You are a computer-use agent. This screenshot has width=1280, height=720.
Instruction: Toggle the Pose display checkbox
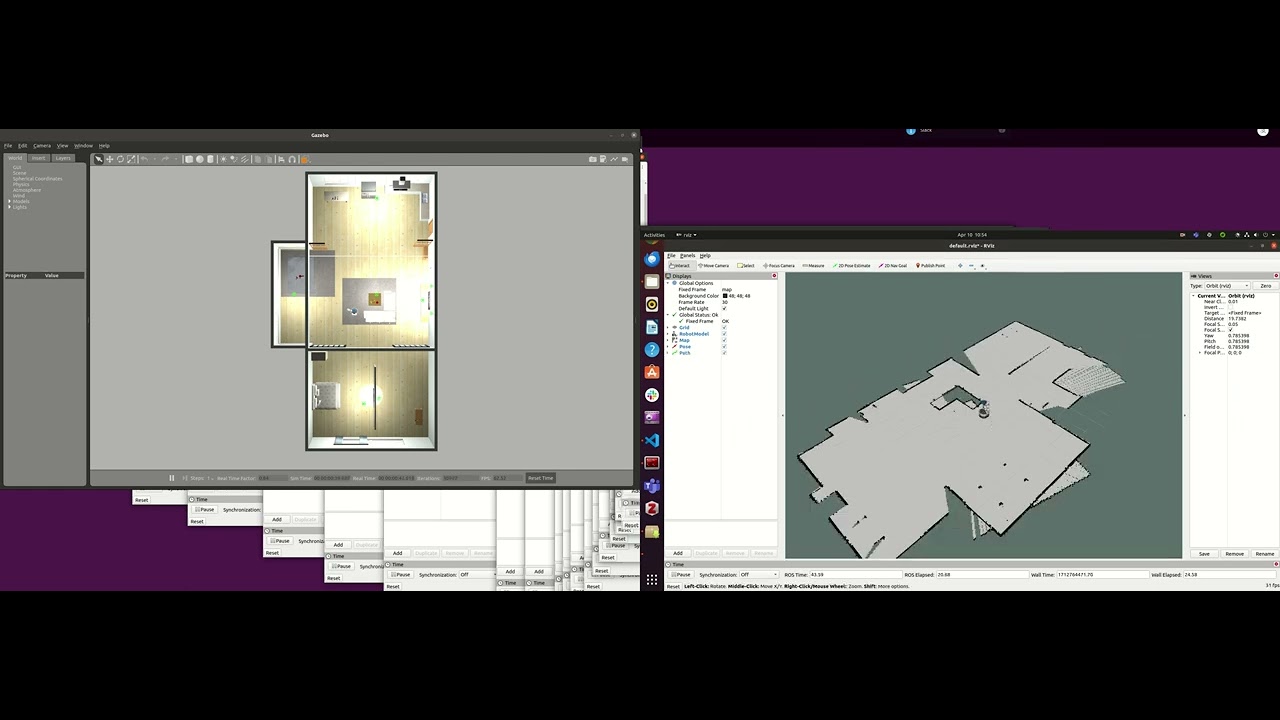724,346
